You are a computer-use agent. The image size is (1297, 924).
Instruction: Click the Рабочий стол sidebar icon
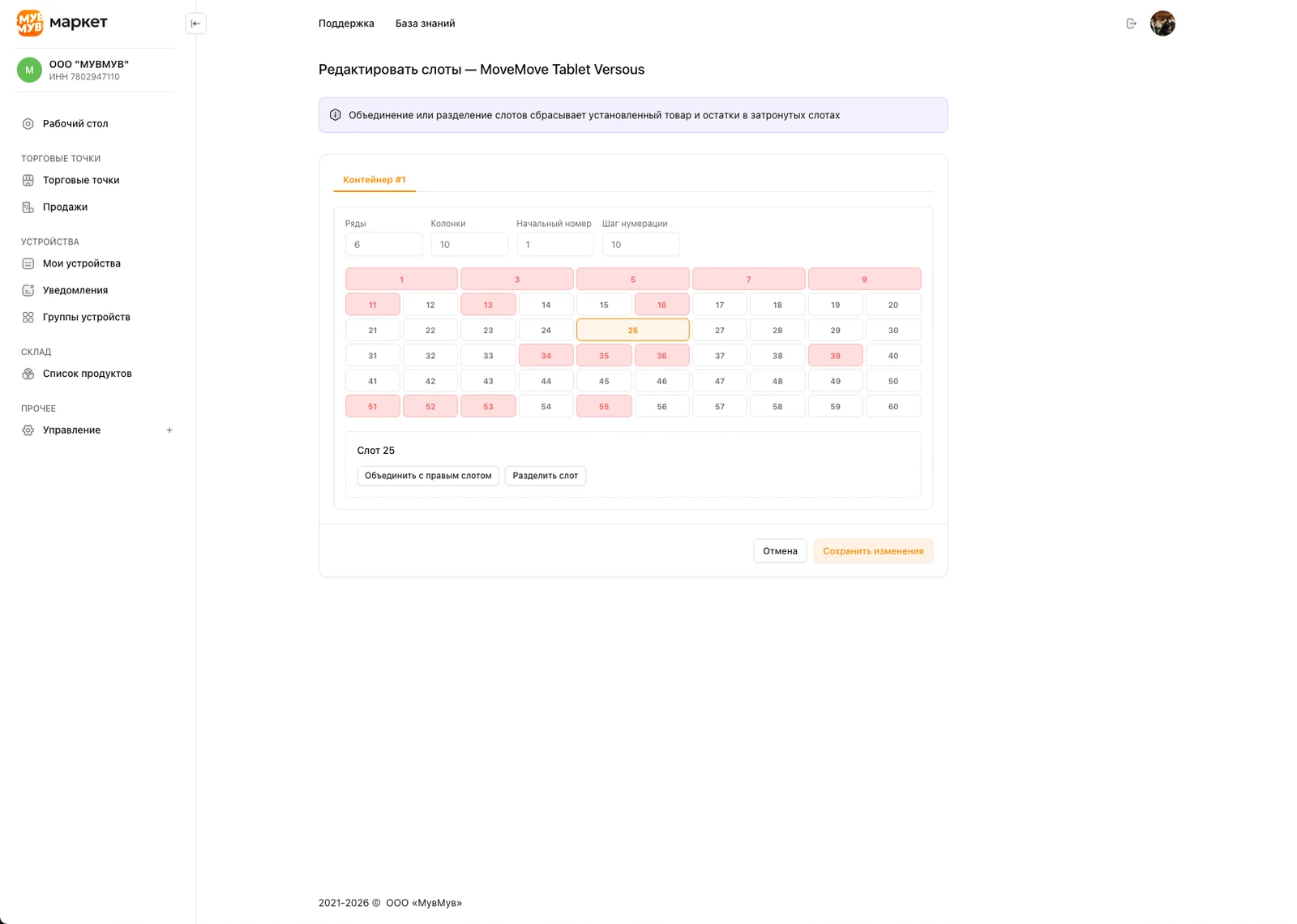(28, 124)
